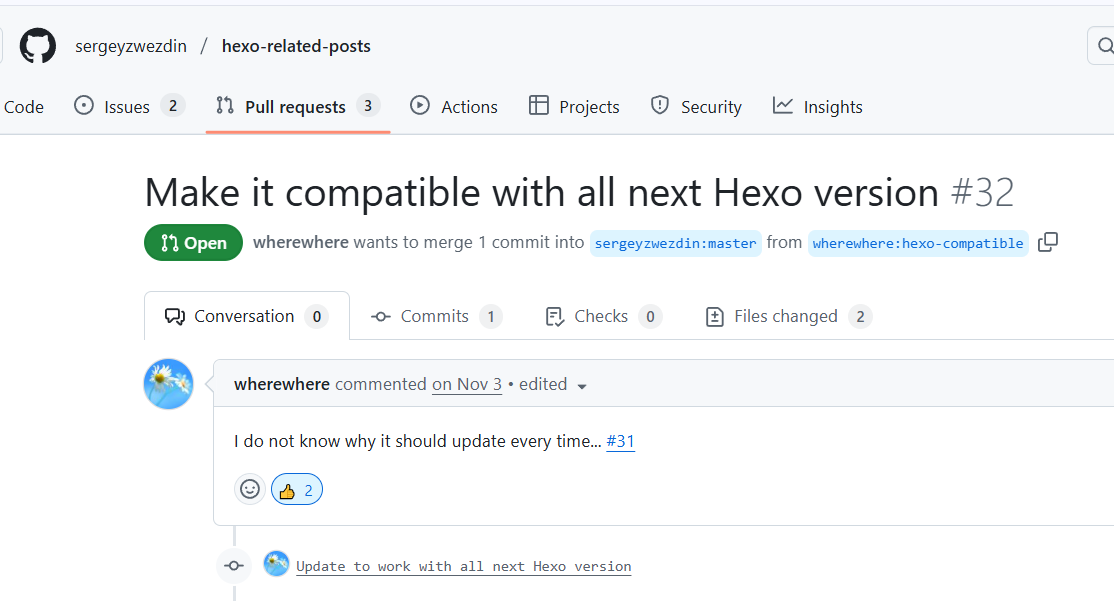Switch to the Files changed tab

point(788,317)
